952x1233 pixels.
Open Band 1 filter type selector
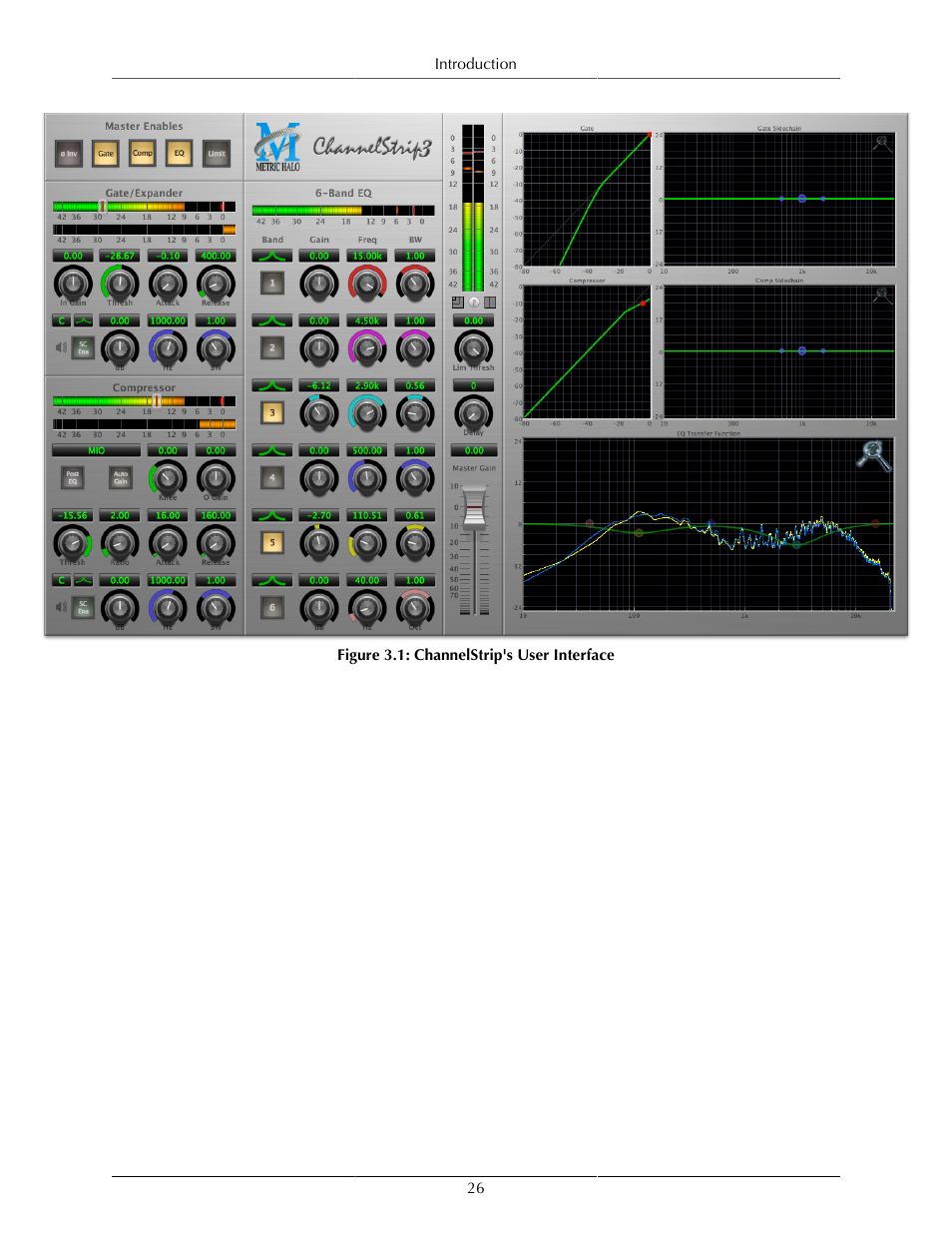[271, 255]
